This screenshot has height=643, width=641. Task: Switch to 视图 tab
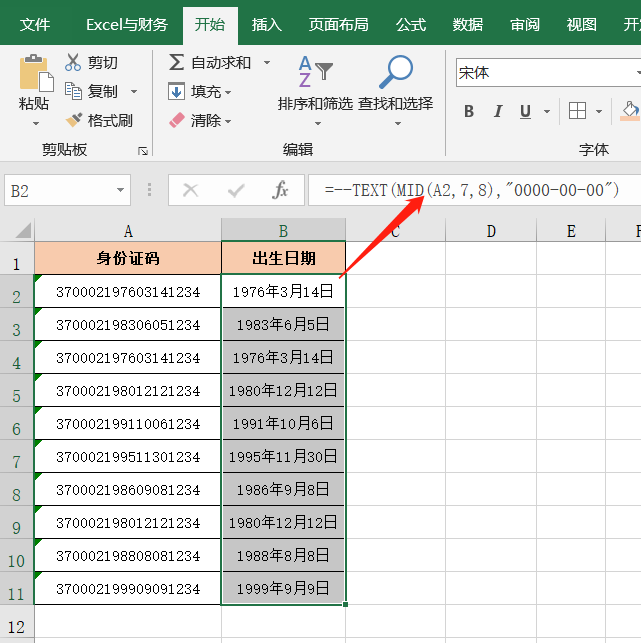(582, 25)
